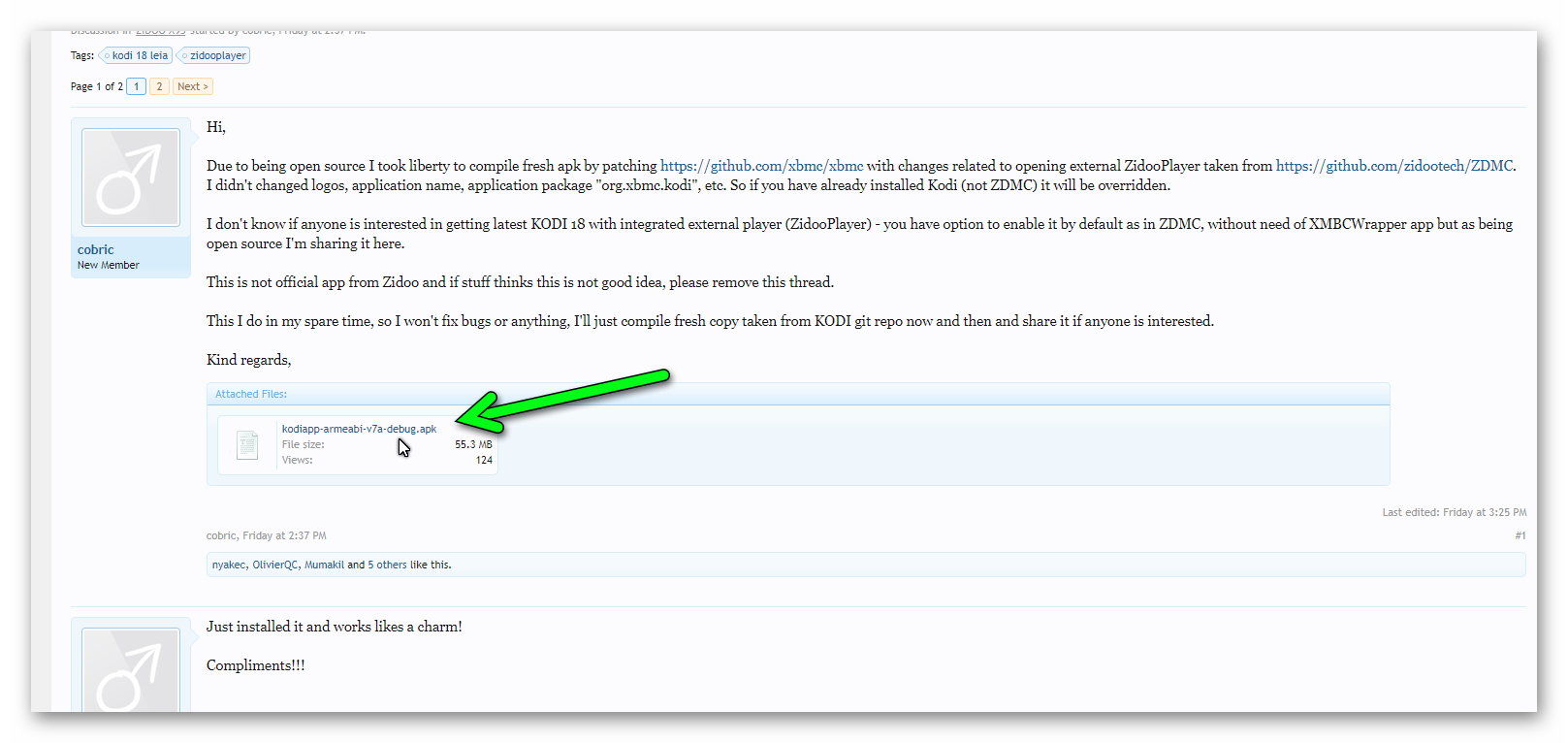
Task: View nyakec's profile from likes
Action: point(229,565)
